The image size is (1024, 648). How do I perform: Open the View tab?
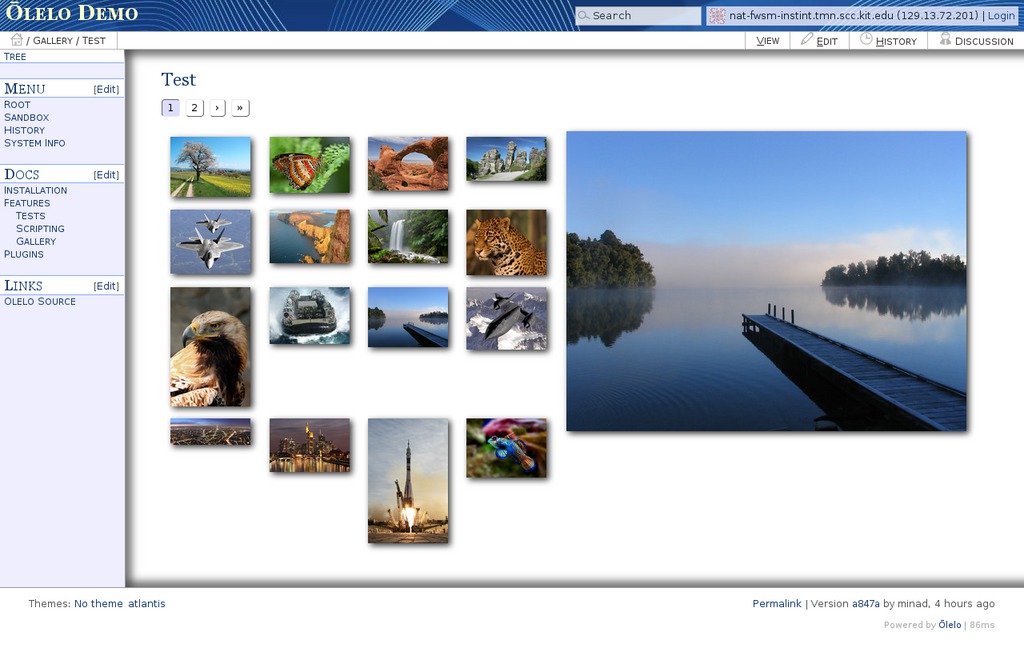pos(767,41)
